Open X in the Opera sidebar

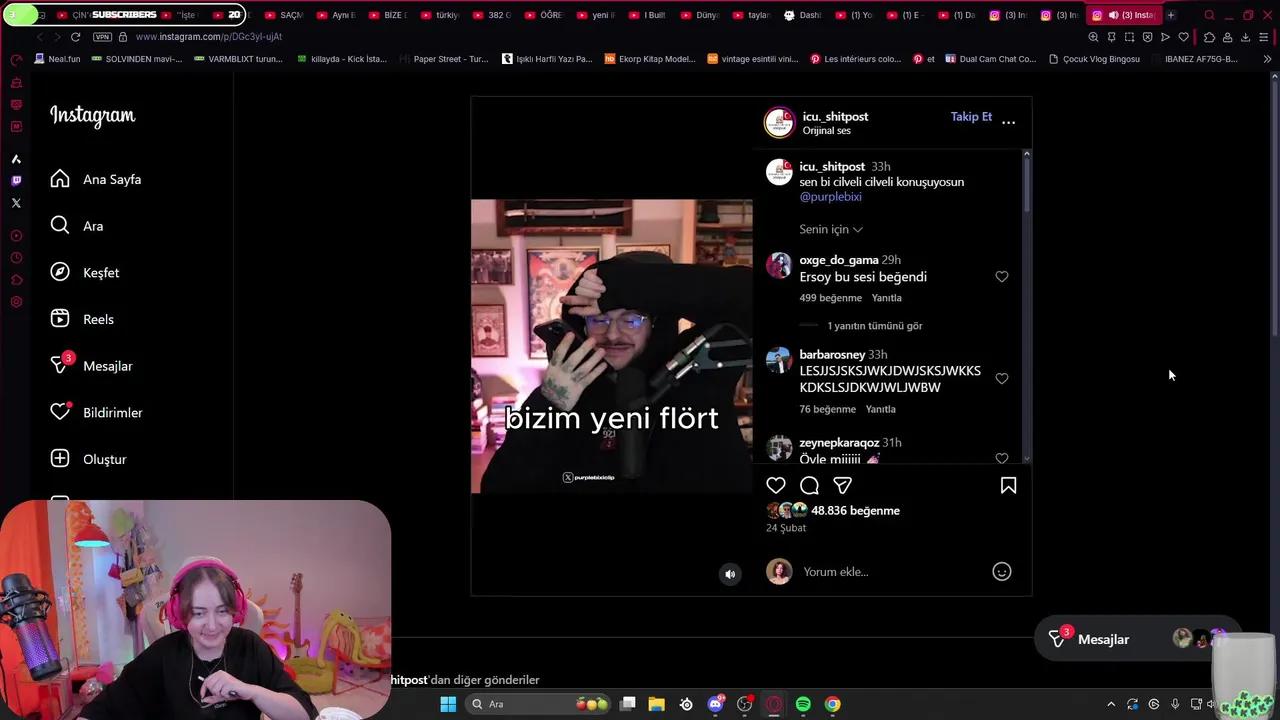(x=16, y=203)
